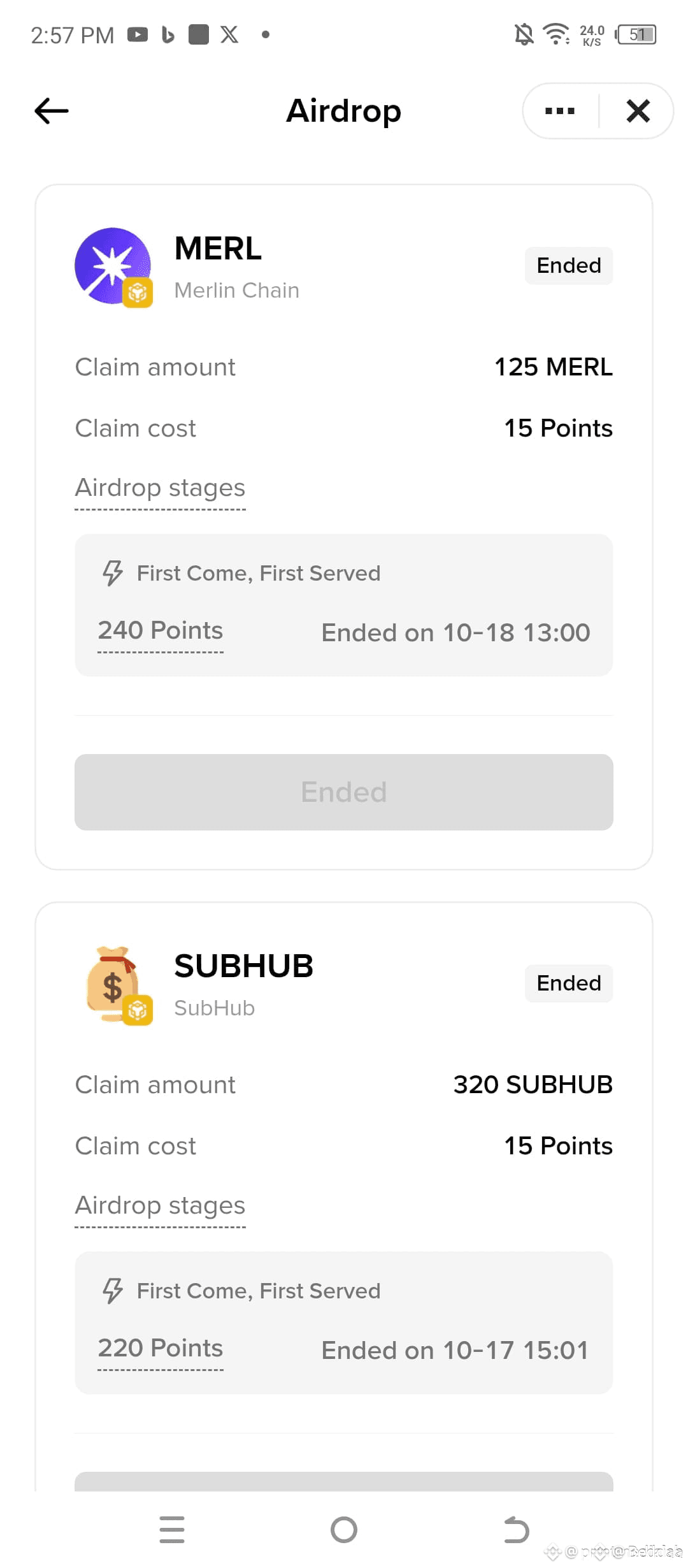Open Android recent apps menu button

point(172,1530)
